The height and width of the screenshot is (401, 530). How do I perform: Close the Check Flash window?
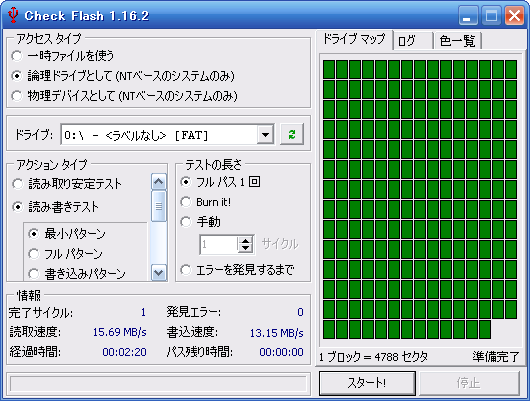point(514,16)
